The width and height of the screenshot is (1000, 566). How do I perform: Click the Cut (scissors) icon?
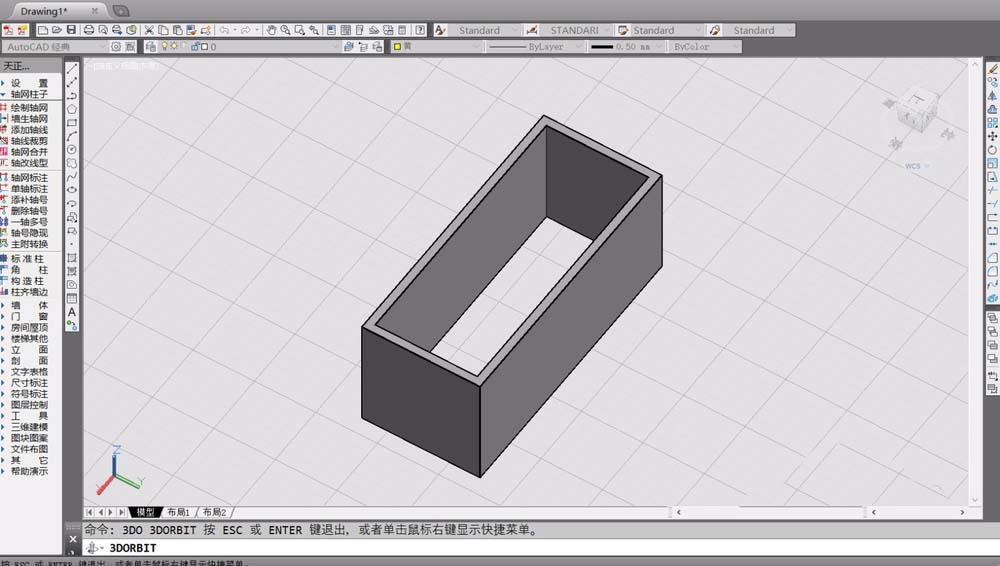point(149,30)
